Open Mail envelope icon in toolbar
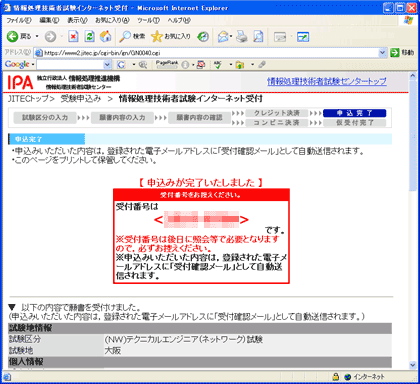 pos(223,36)
